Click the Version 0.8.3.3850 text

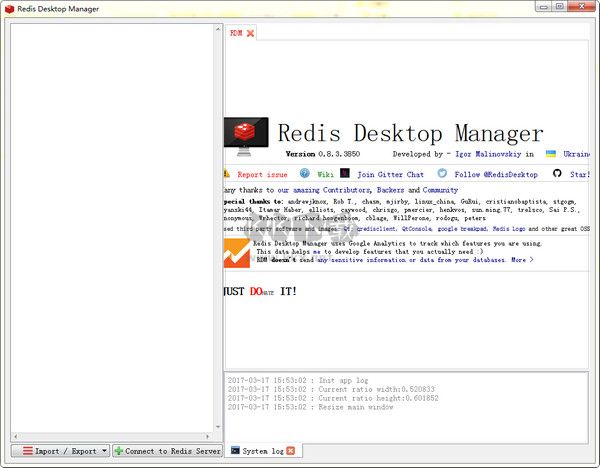coord(323,154)
